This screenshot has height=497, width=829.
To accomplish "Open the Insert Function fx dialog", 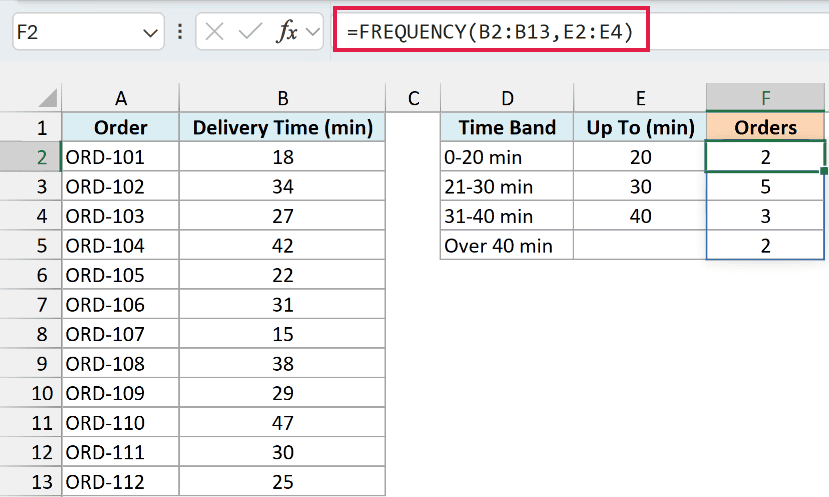I will click(287, 32).
